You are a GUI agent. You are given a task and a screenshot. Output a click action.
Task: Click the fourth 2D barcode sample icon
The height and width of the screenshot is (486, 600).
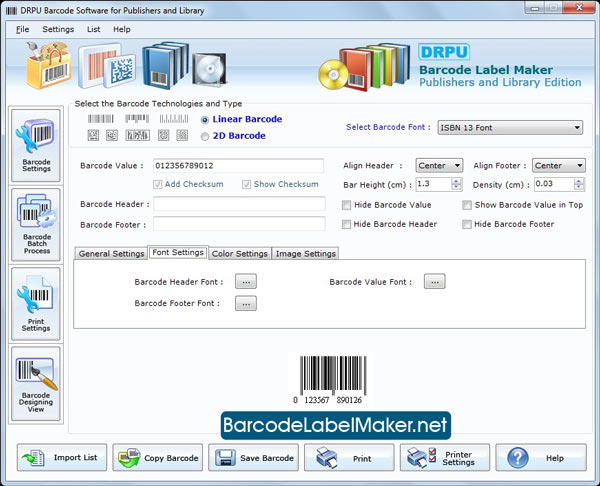(x=163, y=135)
